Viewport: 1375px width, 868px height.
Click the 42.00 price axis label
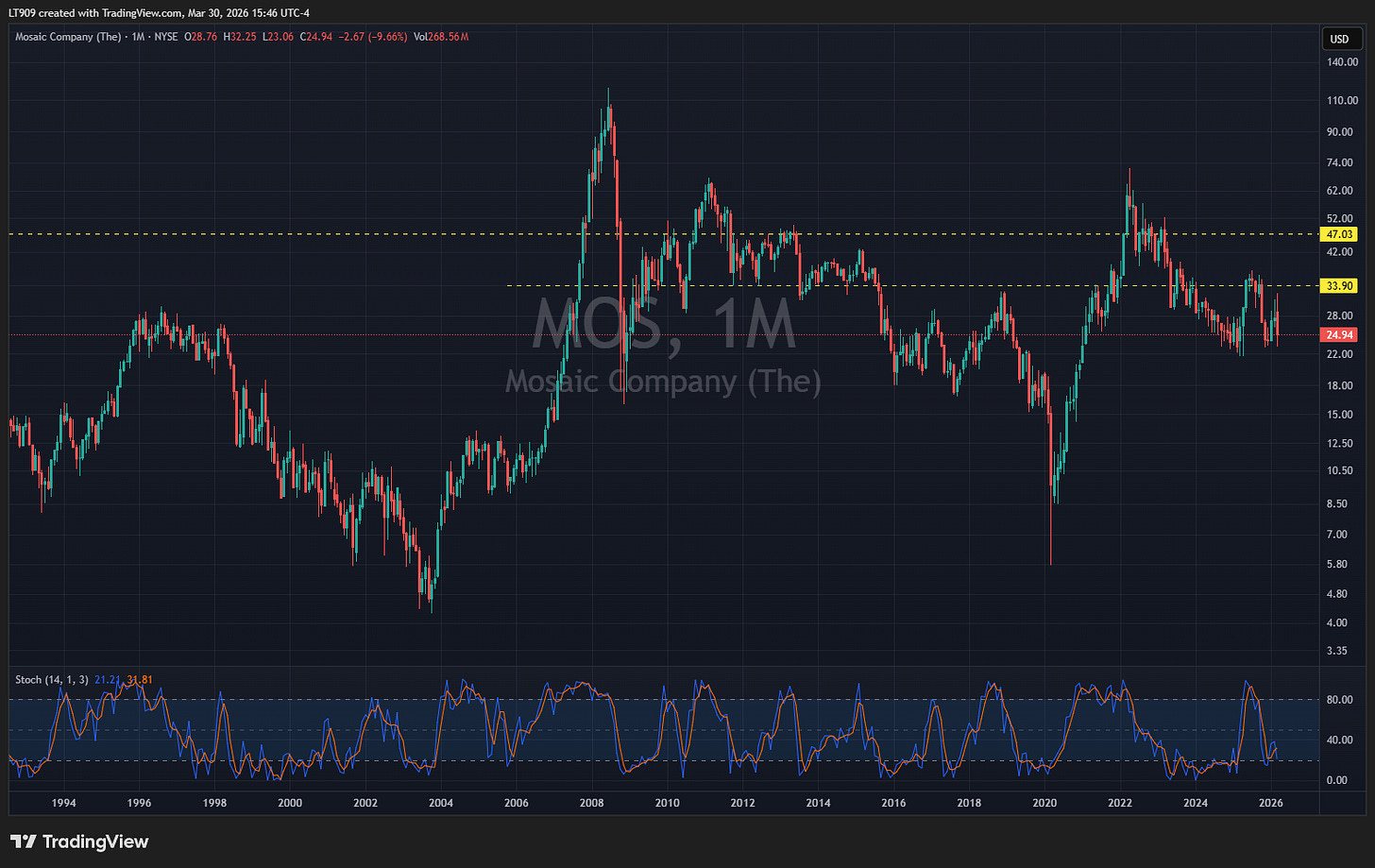pos(1341,253)
